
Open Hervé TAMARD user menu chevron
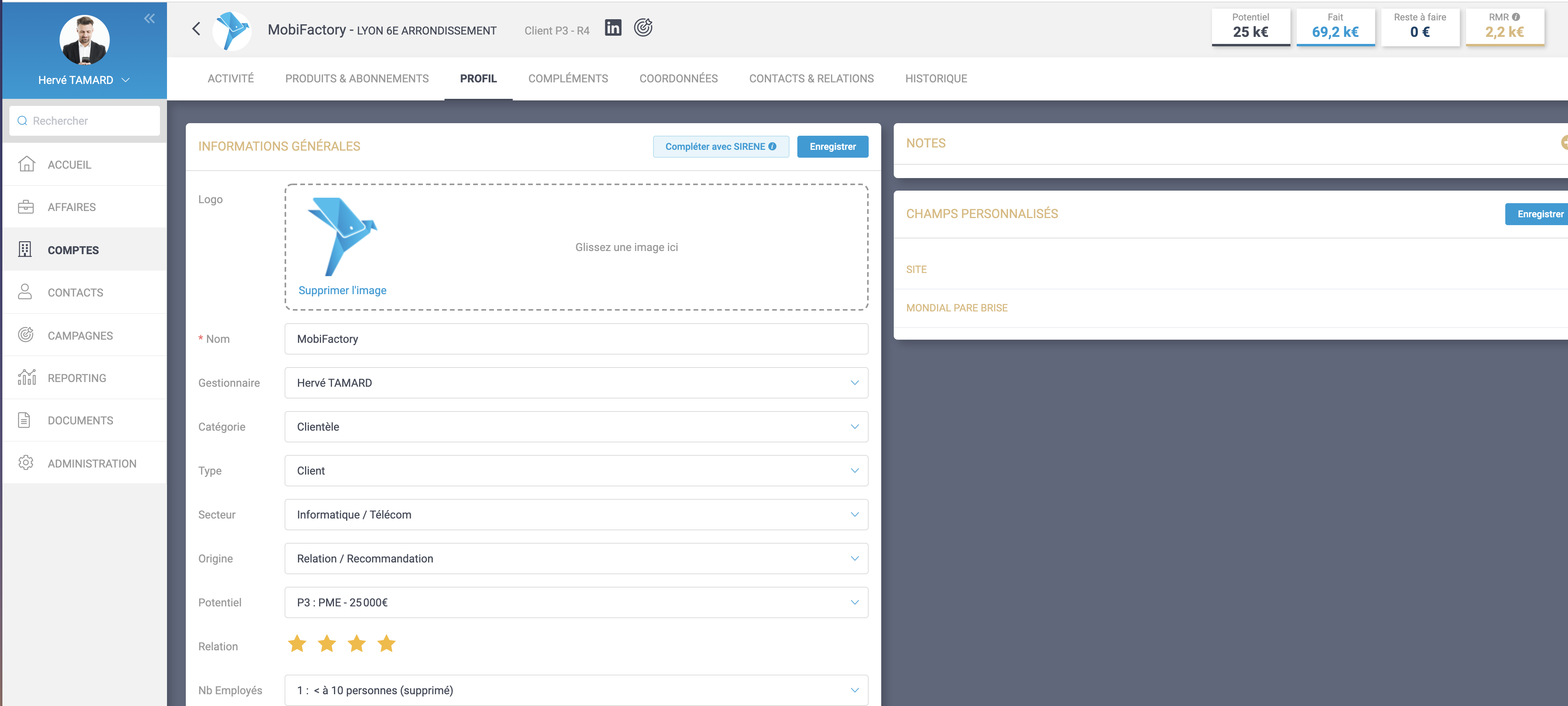click(126, 80)
